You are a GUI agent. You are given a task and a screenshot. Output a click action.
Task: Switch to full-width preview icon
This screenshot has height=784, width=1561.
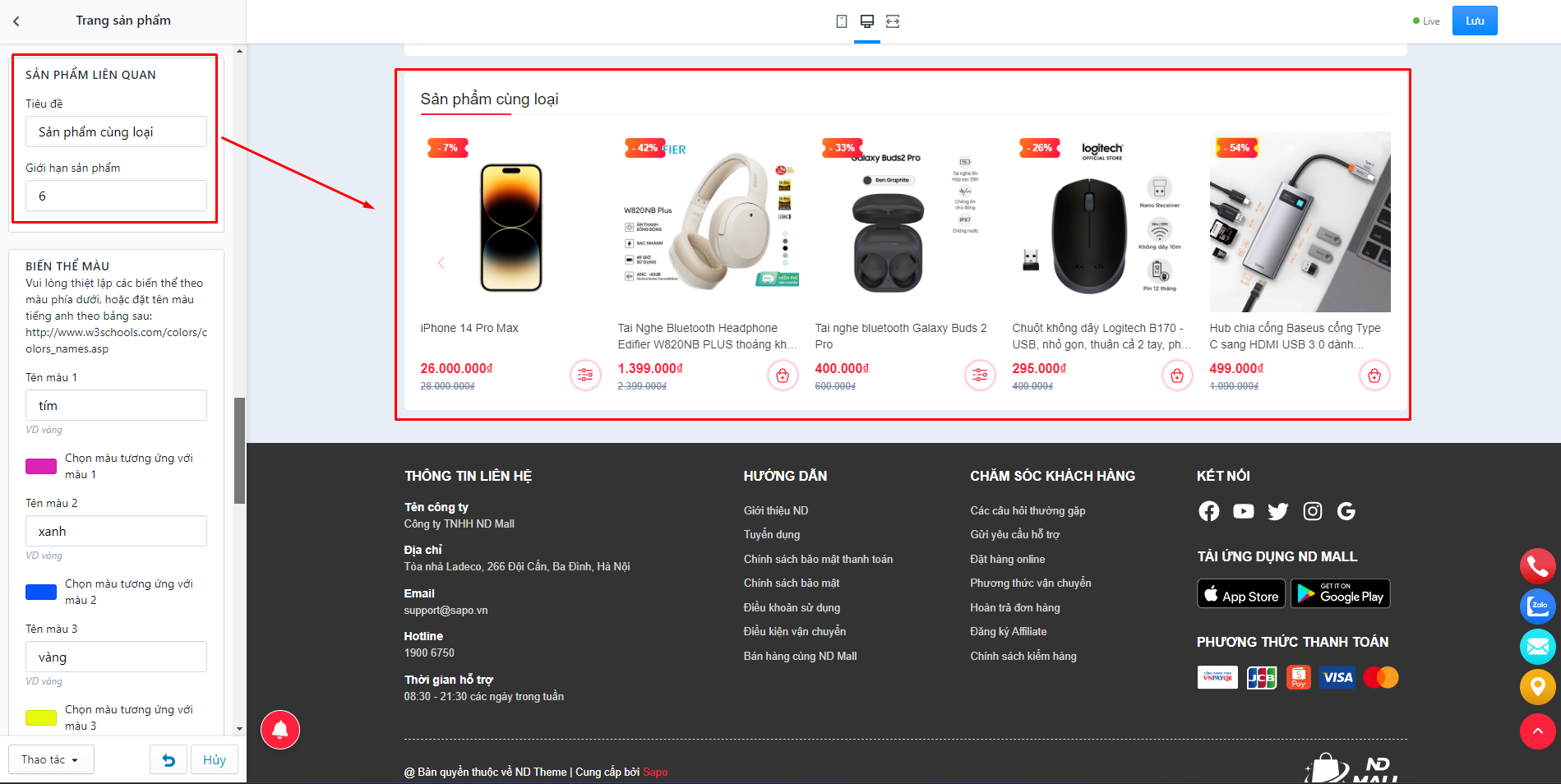tap(893, 21)
